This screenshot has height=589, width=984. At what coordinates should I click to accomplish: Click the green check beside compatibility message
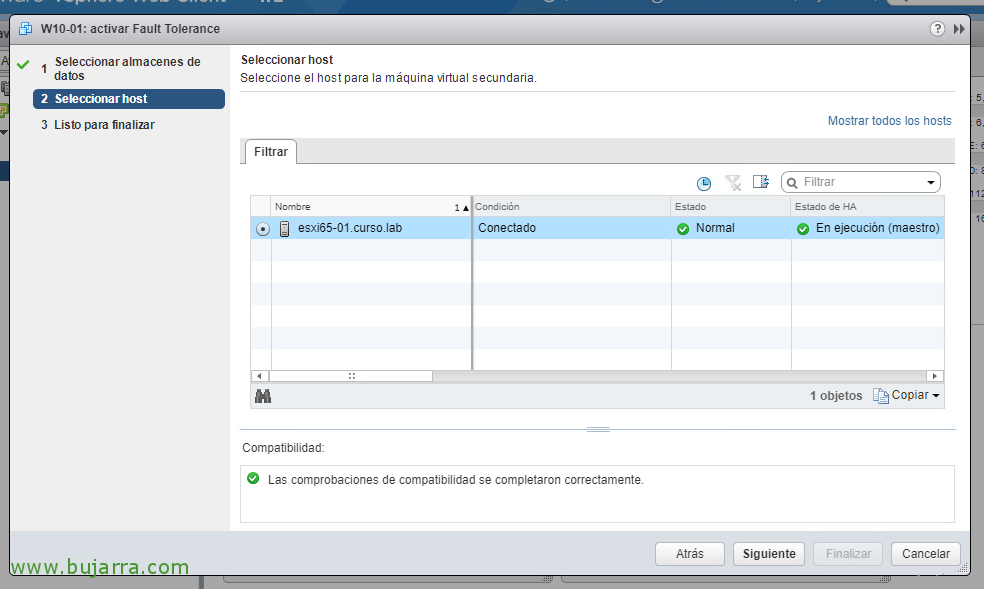pyautogui.click(x=253, y=479)
